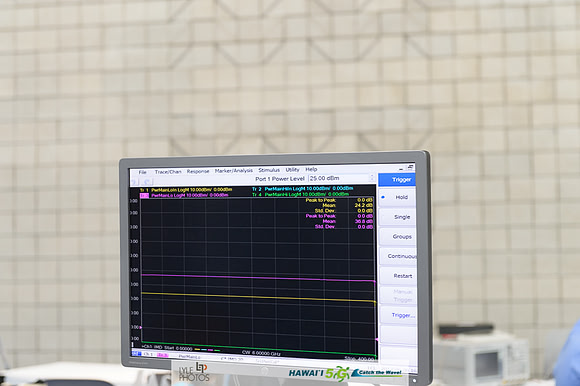
Task: Open the Marker/Analysis menu
Action: point(233,170)
